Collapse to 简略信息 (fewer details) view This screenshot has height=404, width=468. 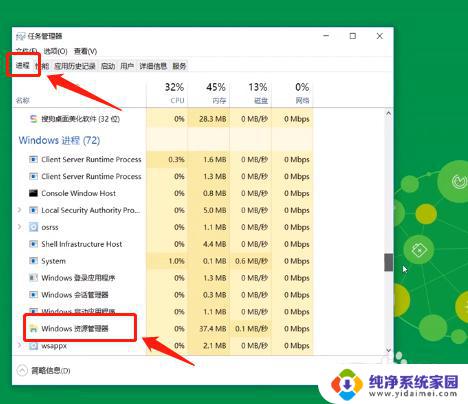44,371
